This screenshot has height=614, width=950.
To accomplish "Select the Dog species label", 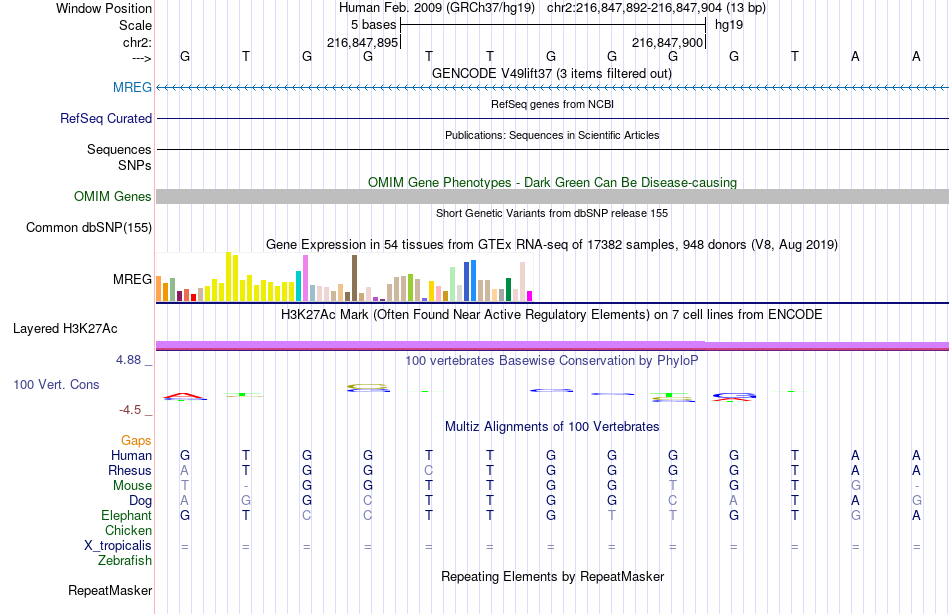I will point(140,501).
